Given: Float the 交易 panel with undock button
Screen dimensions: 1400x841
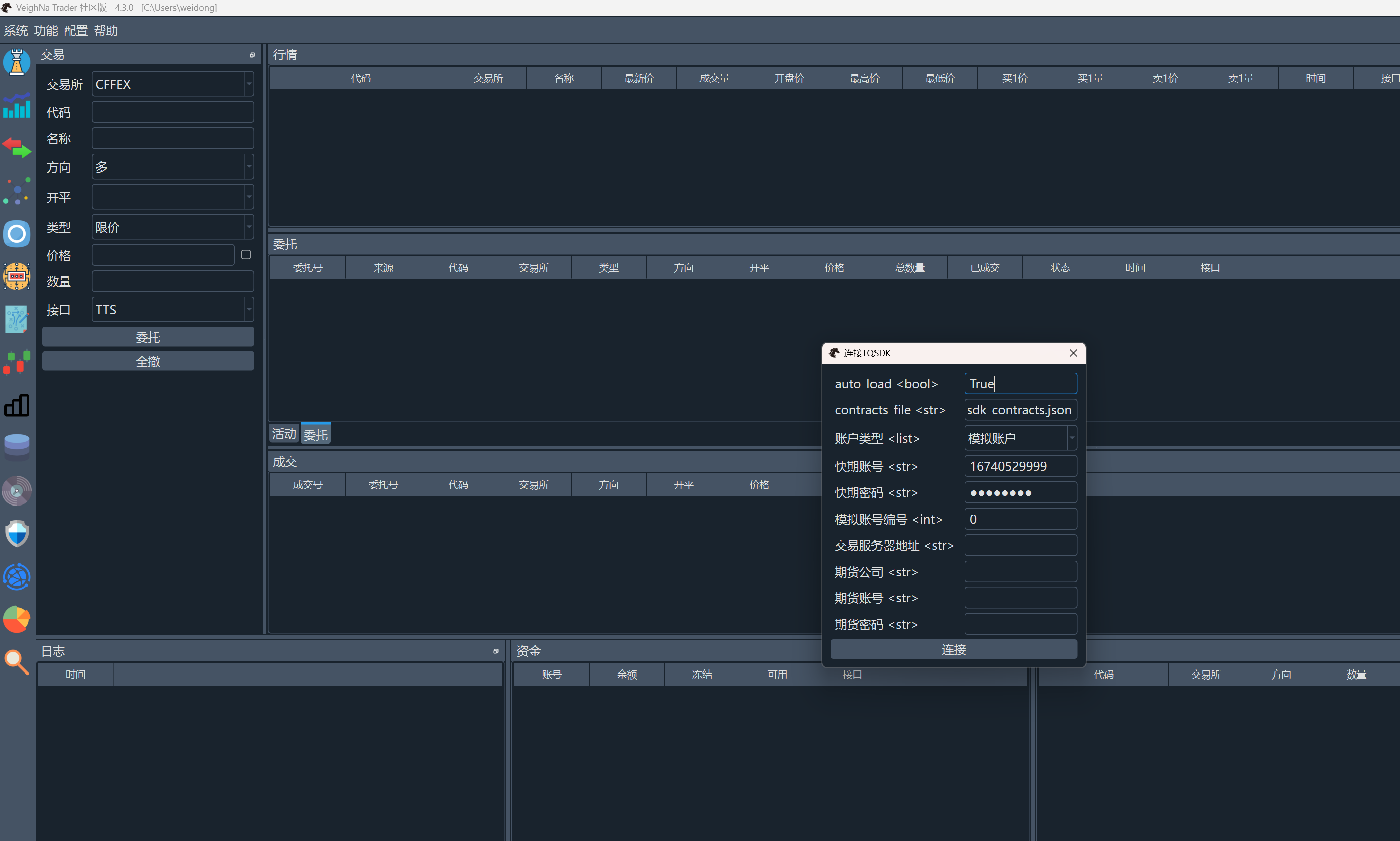Looking at the screenshot, I should pyautogui.click(x=252, y=55).
